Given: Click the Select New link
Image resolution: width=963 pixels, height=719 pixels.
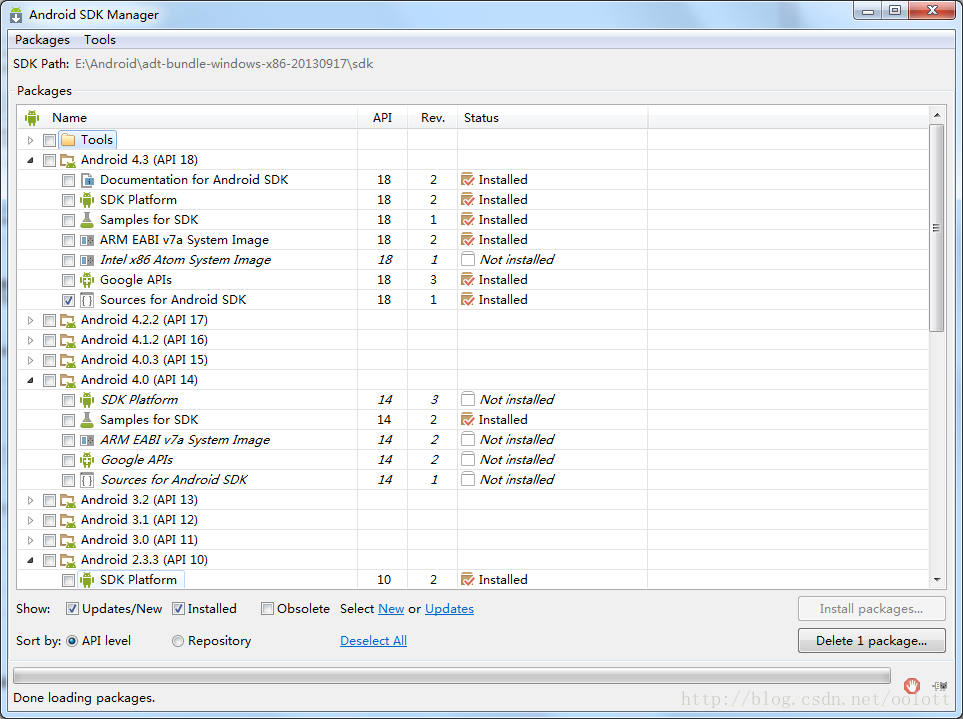Looking at the screenshot, I should click(391, 608).
